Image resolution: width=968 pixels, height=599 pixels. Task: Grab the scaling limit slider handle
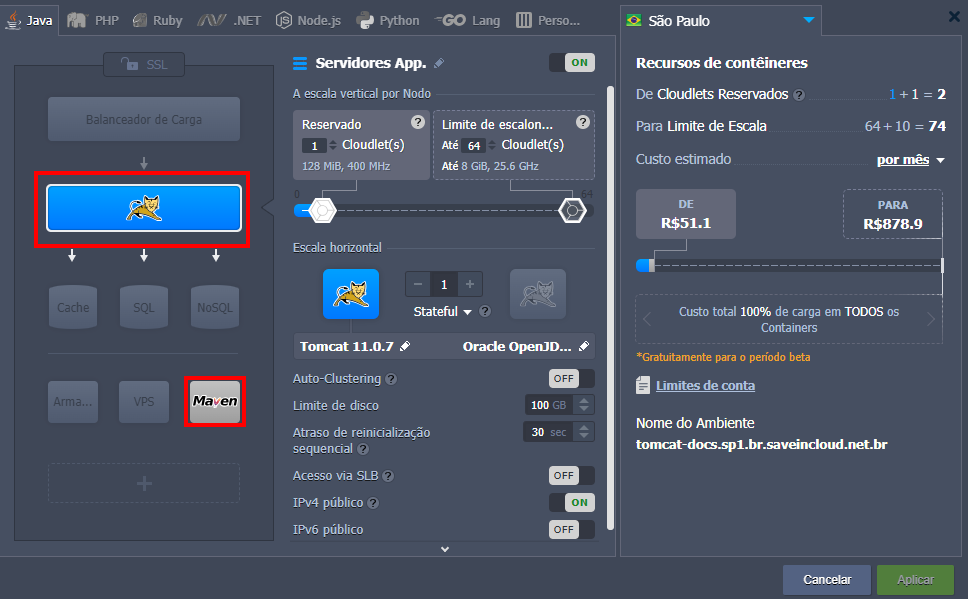pos(572,211)
